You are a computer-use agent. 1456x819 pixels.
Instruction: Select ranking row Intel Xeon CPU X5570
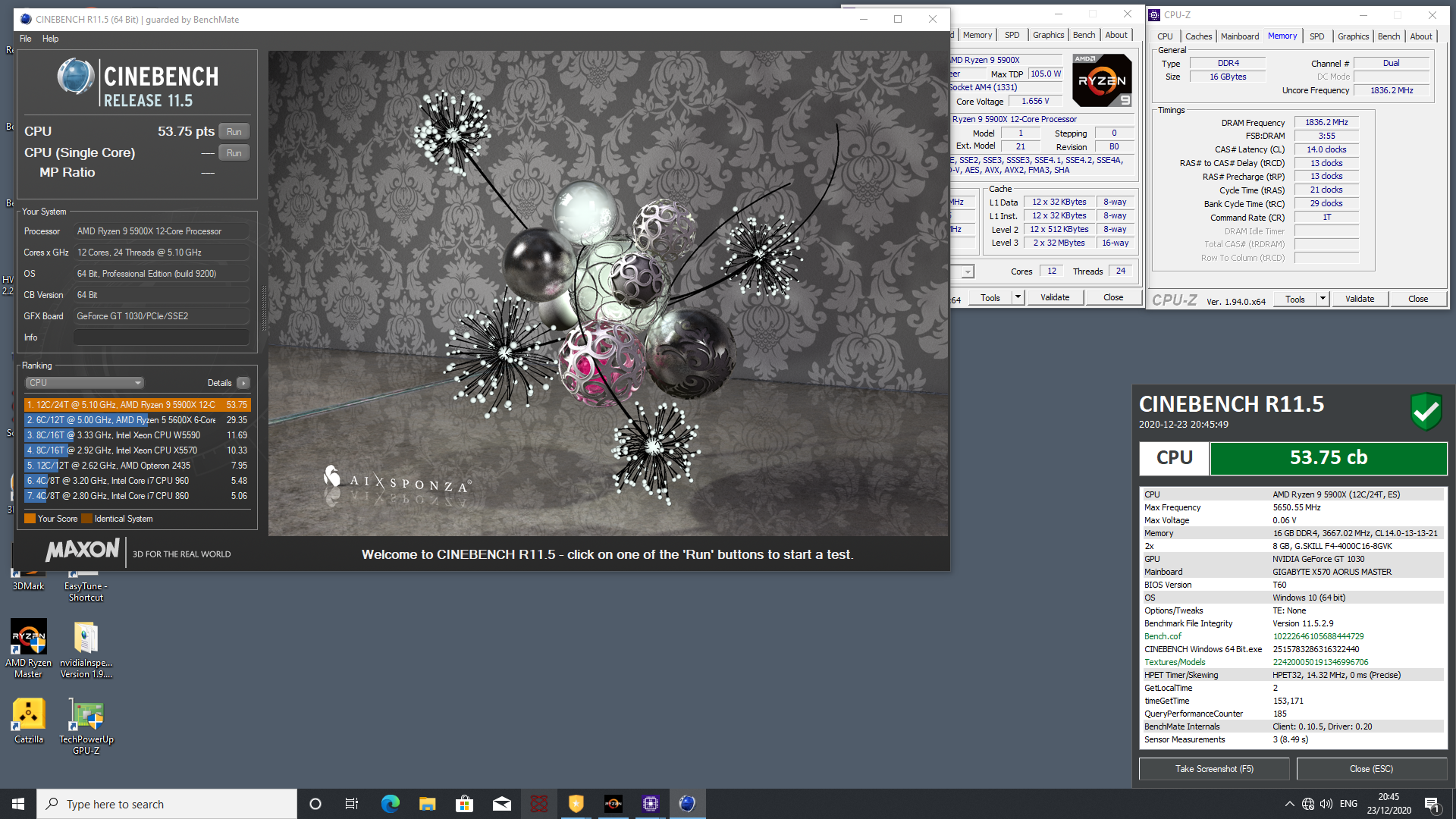pyautogui.click(x=137, y=450)
